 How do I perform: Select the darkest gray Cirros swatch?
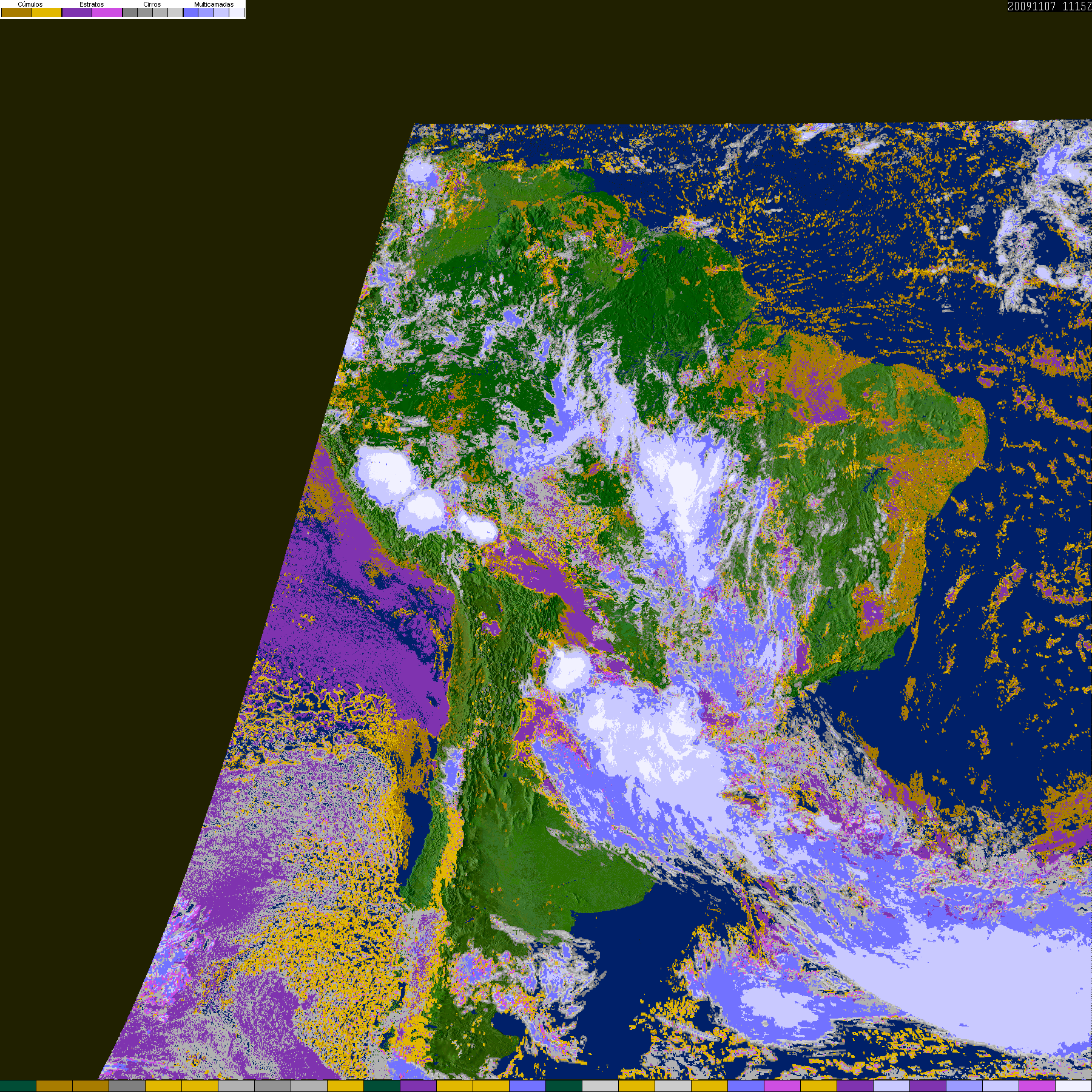130,13
